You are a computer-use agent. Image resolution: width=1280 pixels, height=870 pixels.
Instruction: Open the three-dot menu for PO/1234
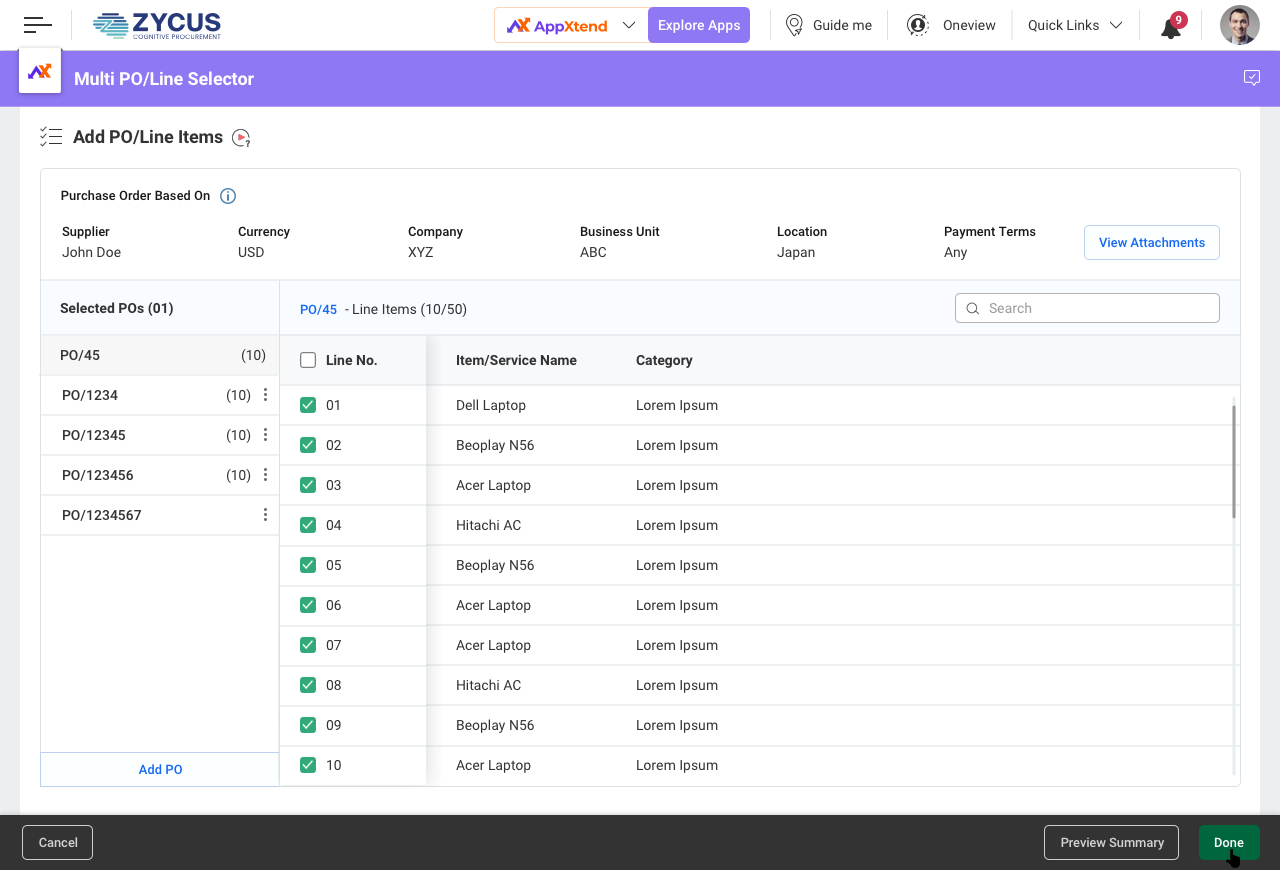click(265, 395)
